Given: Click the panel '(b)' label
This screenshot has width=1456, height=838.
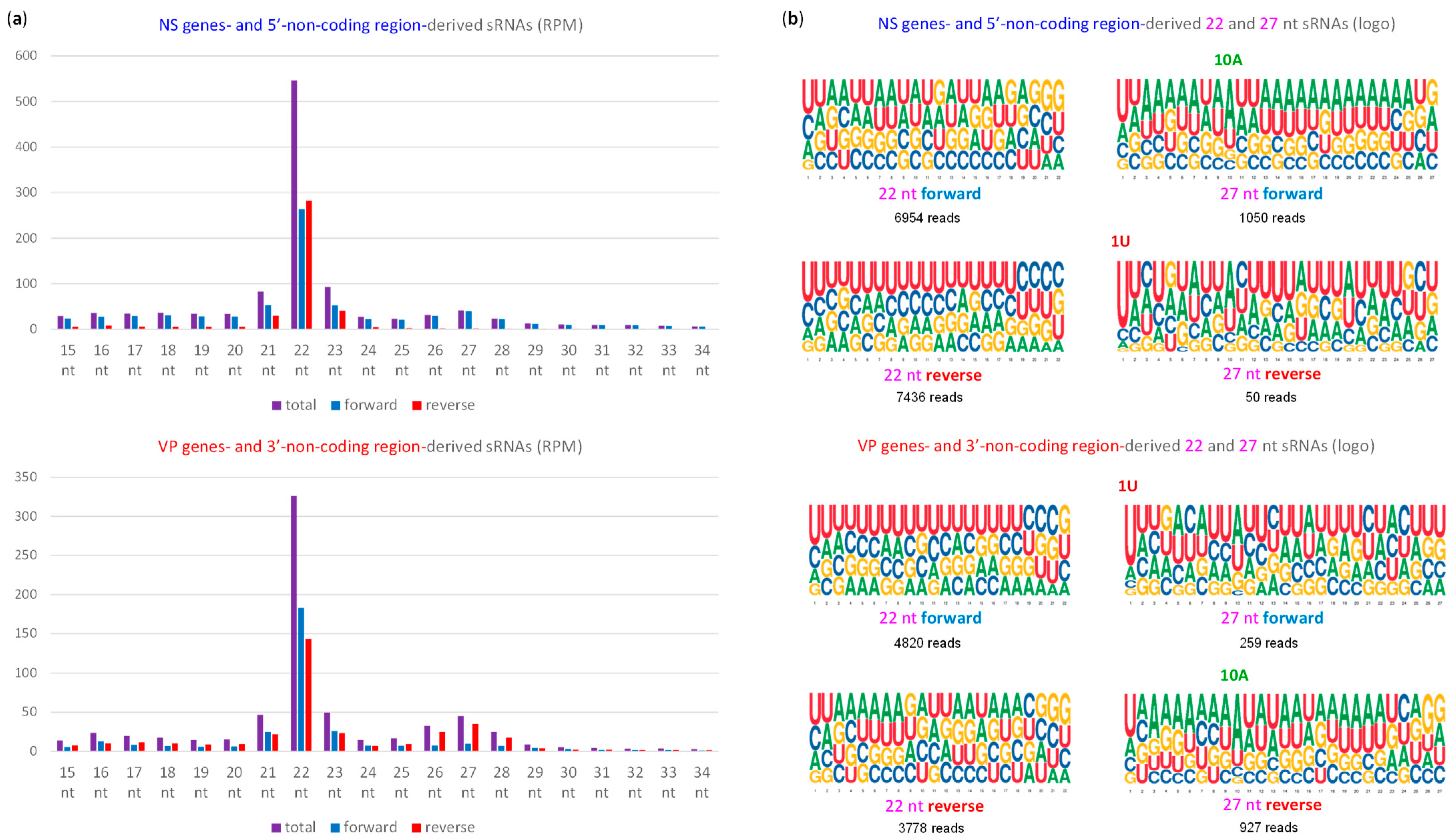Looking at the screenshot, I should coord(792,19).
